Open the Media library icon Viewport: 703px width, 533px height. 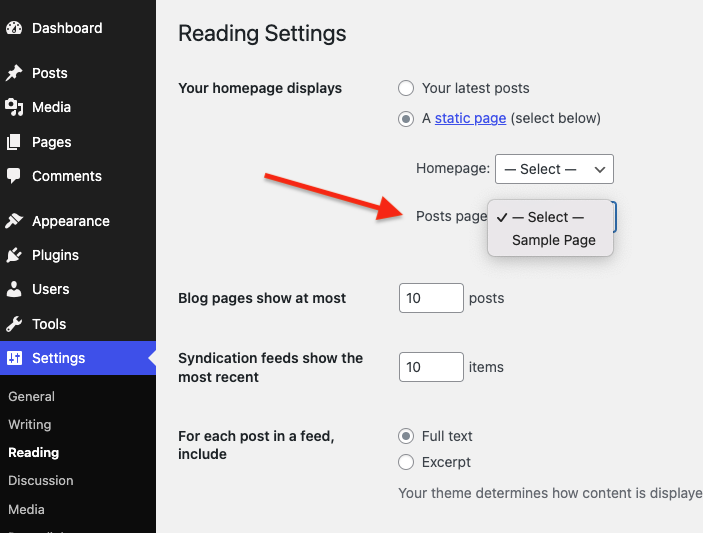[x=14, y=107]
